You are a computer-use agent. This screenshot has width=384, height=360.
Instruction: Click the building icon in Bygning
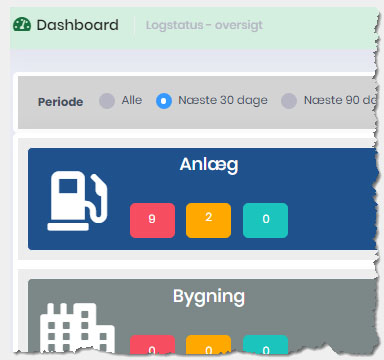pyautogui.click(x=77, y=328)
